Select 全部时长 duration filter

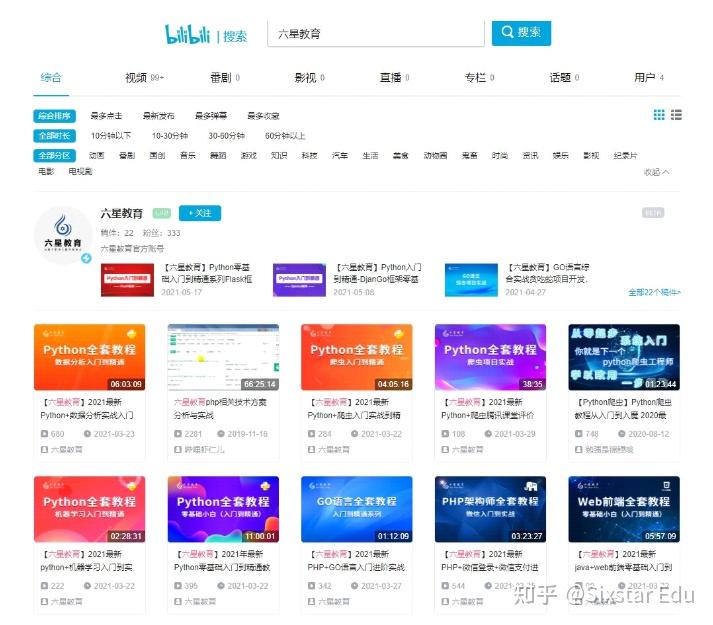pyautogui.click(x=54, y=136)
